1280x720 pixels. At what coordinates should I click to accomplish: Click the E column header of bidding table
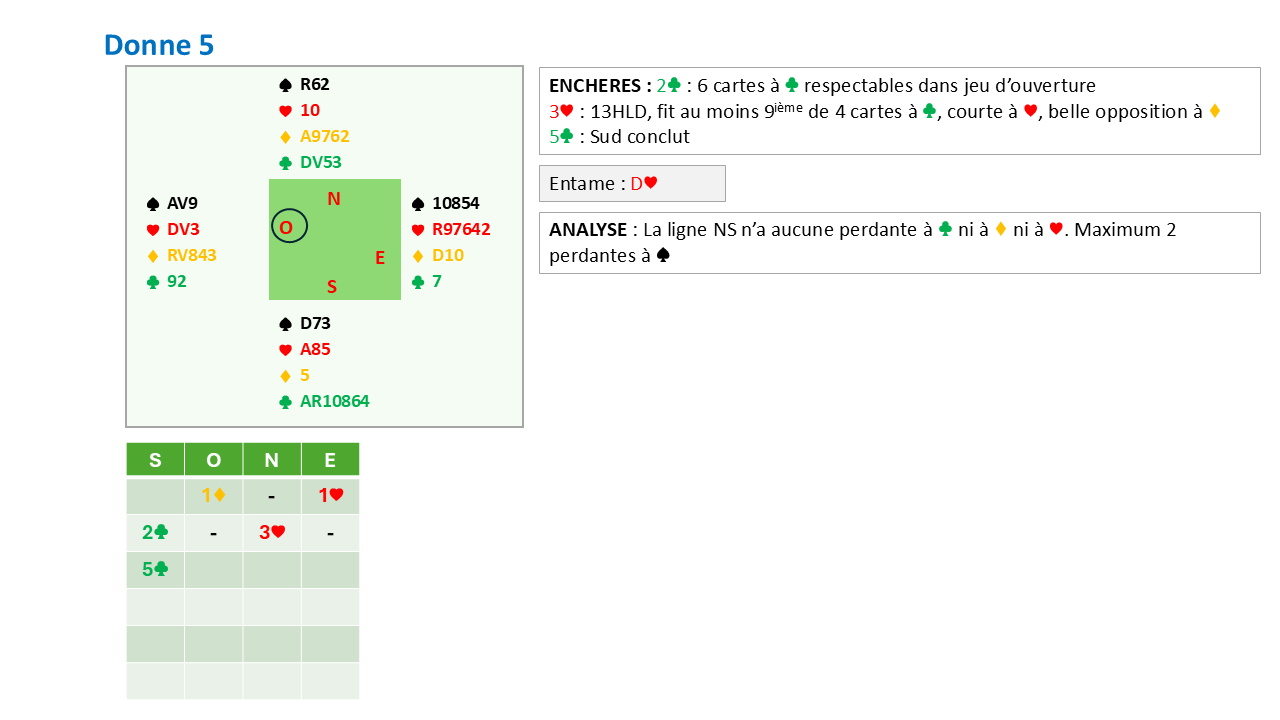tap(330, 460)
